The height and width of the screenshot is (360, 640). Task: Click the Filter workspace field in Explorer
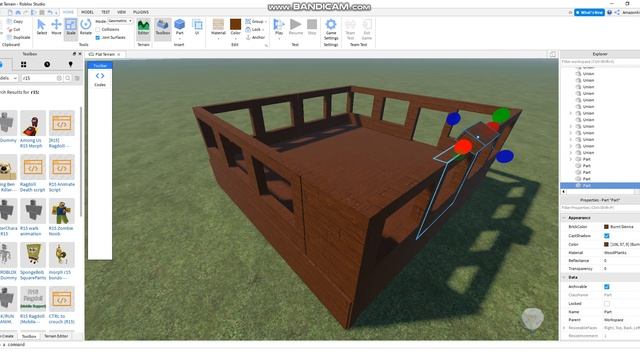(x=600, y=62)
